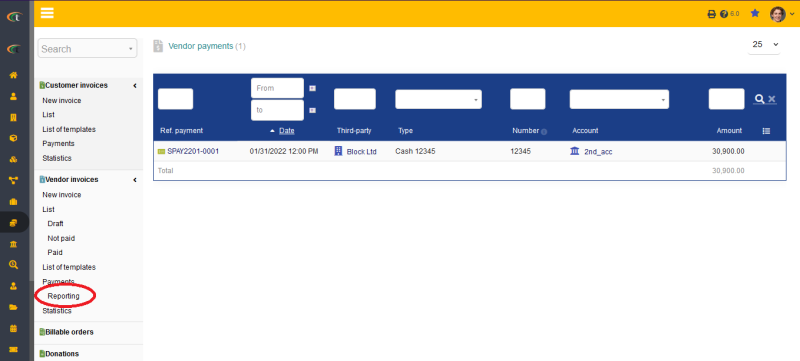This screenshot has width=800, height=361.
Task: Open the calendar picker beside to date
Action: pyautogui.click(x=313, y=110)
